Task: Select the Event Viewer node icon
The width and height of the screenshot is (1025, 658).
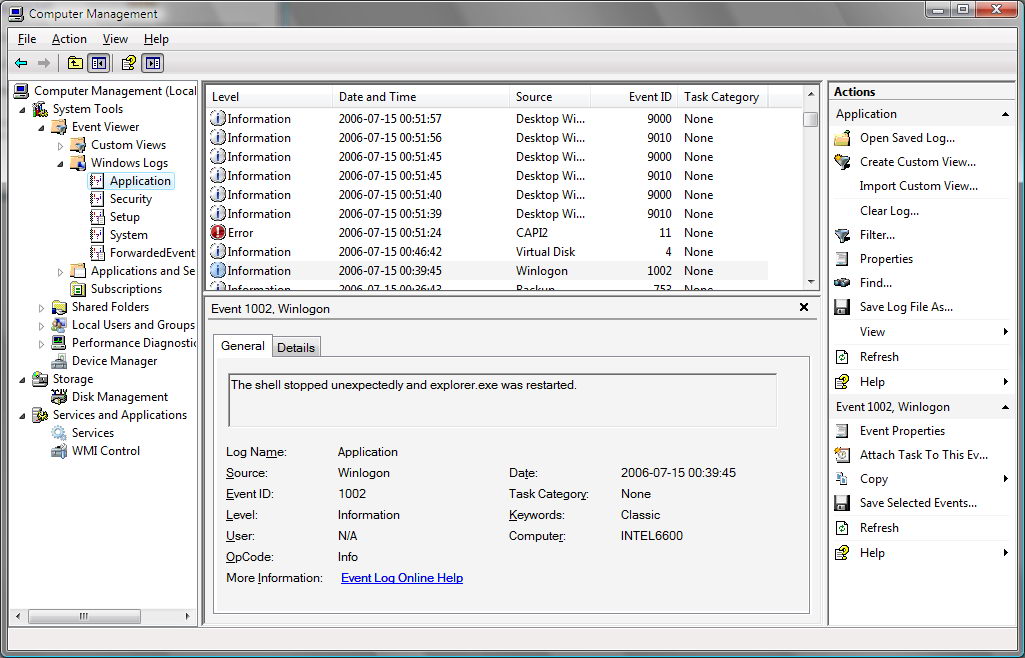Action: tap(59, 127)
